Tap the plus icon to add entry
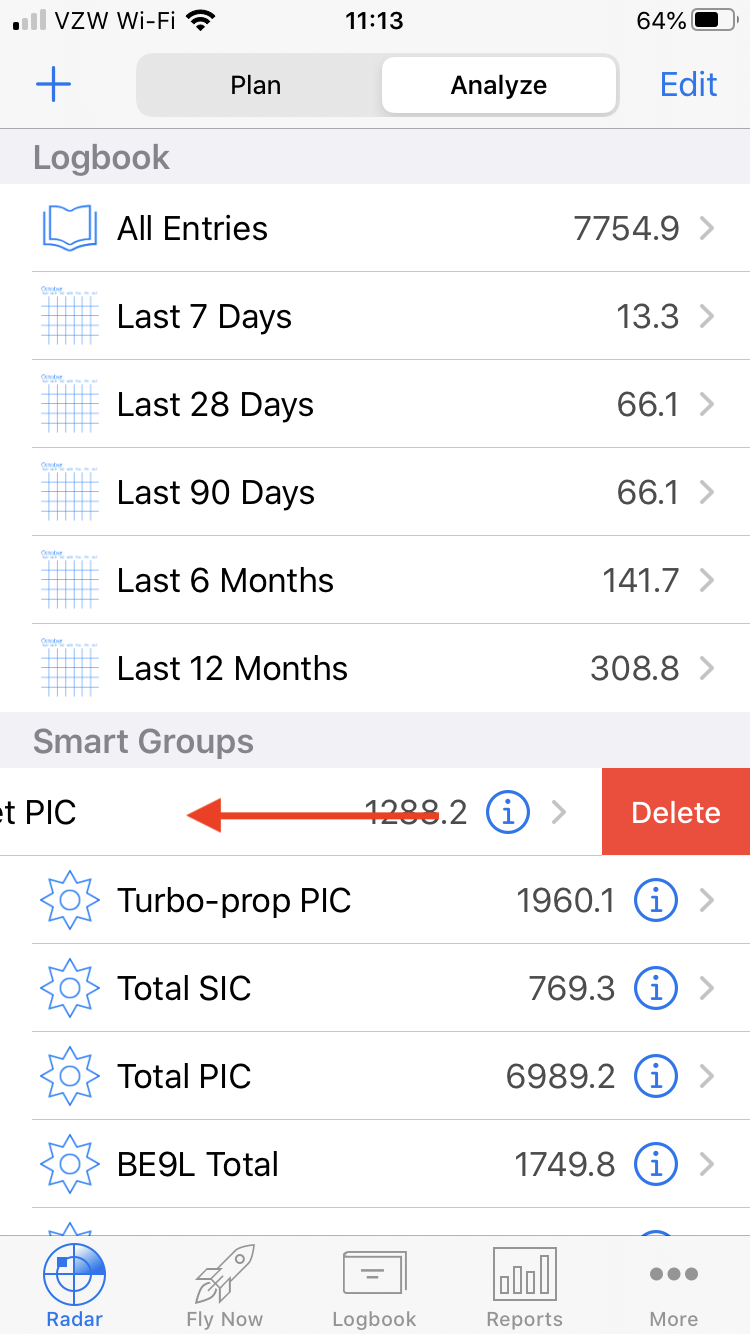Viewport: 750px width, 1334px height. (53, 84)
